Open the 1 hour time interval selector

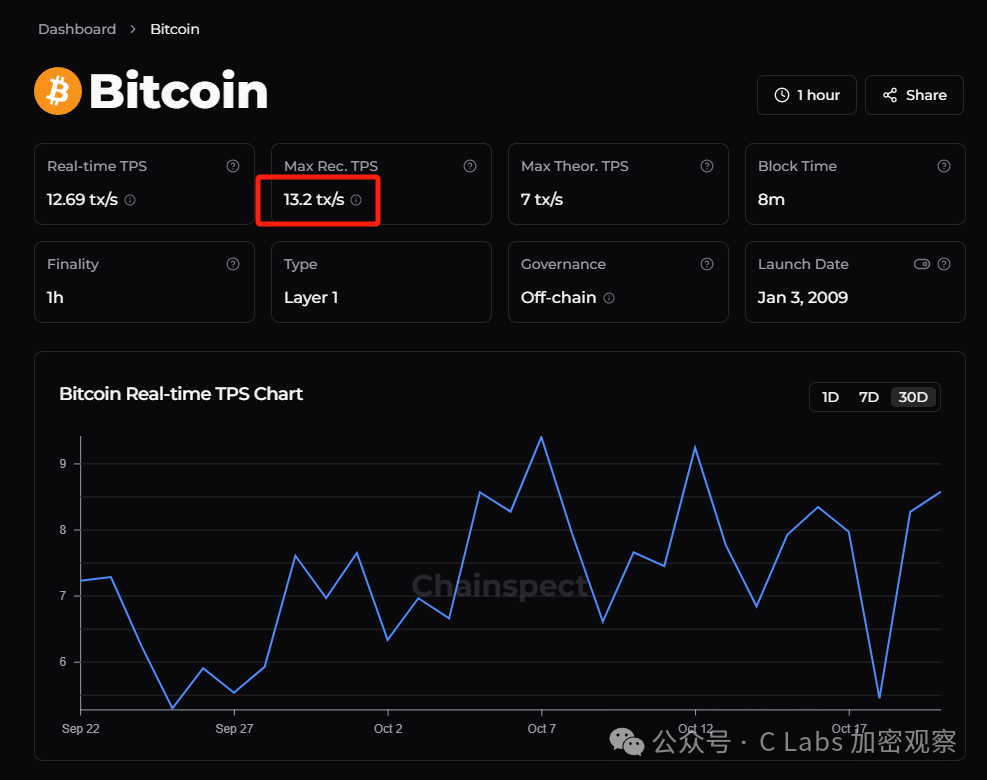point(806,95)
